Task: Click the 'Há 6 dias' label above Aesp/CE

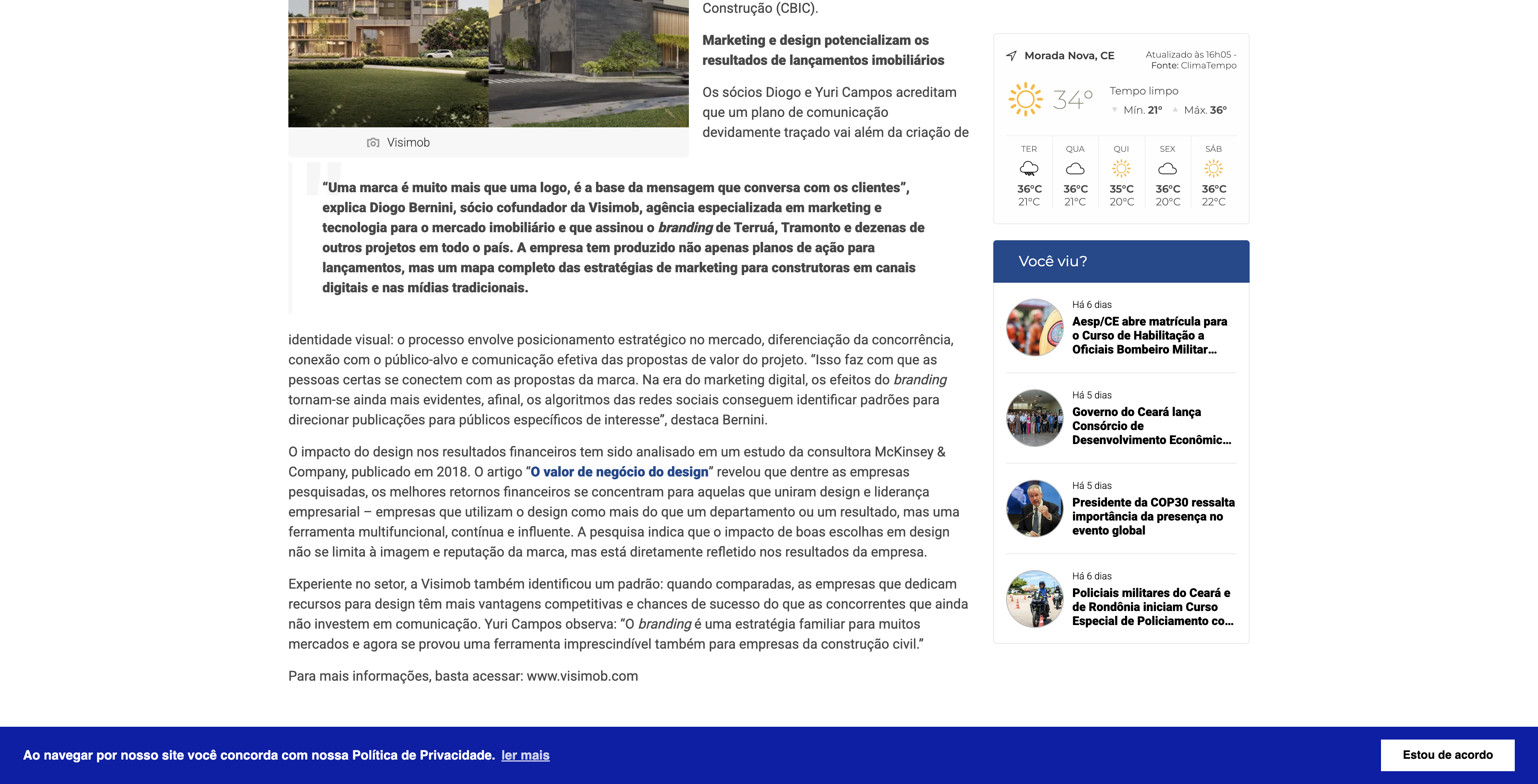Action: (1091, 305)
